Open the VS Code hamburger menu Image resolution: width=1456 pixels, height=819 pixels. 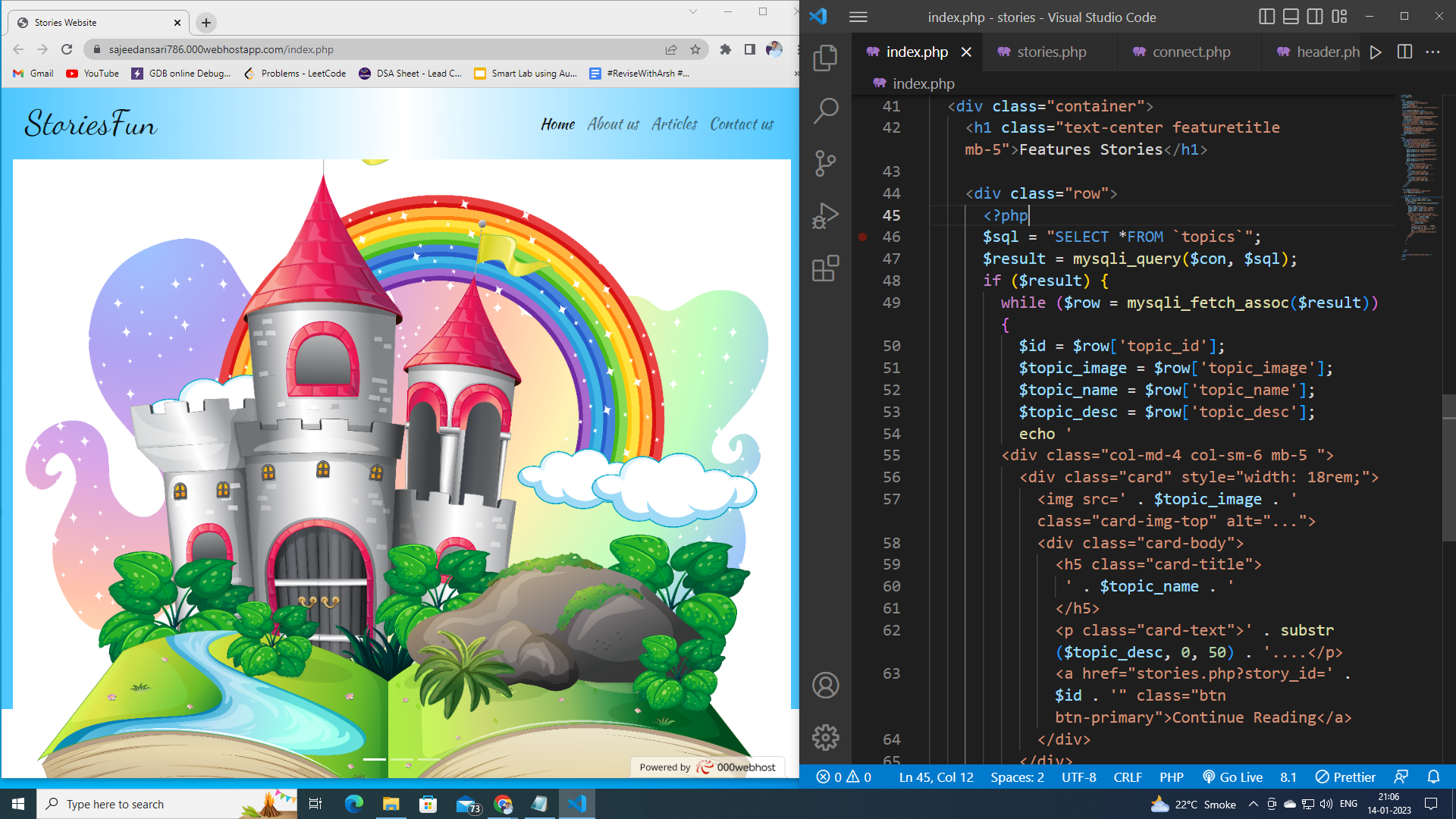858,17
